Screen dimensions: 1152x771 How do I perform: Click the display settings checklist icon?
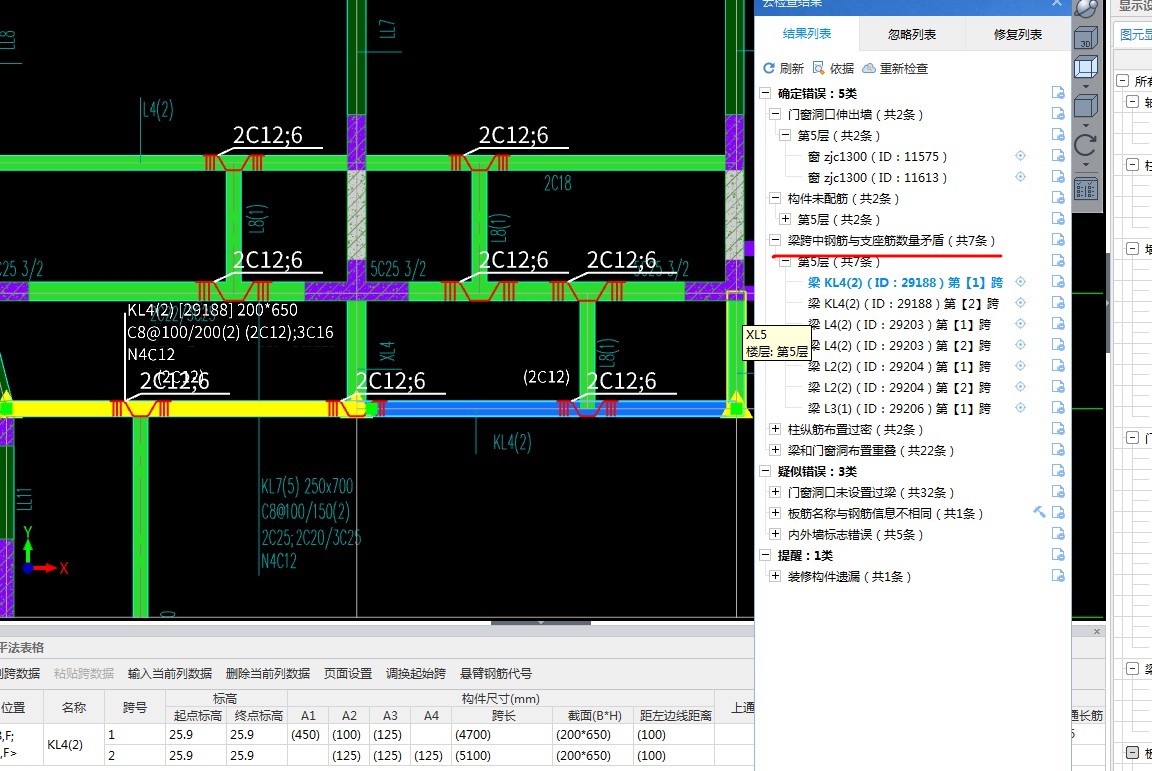point(1086,189)
